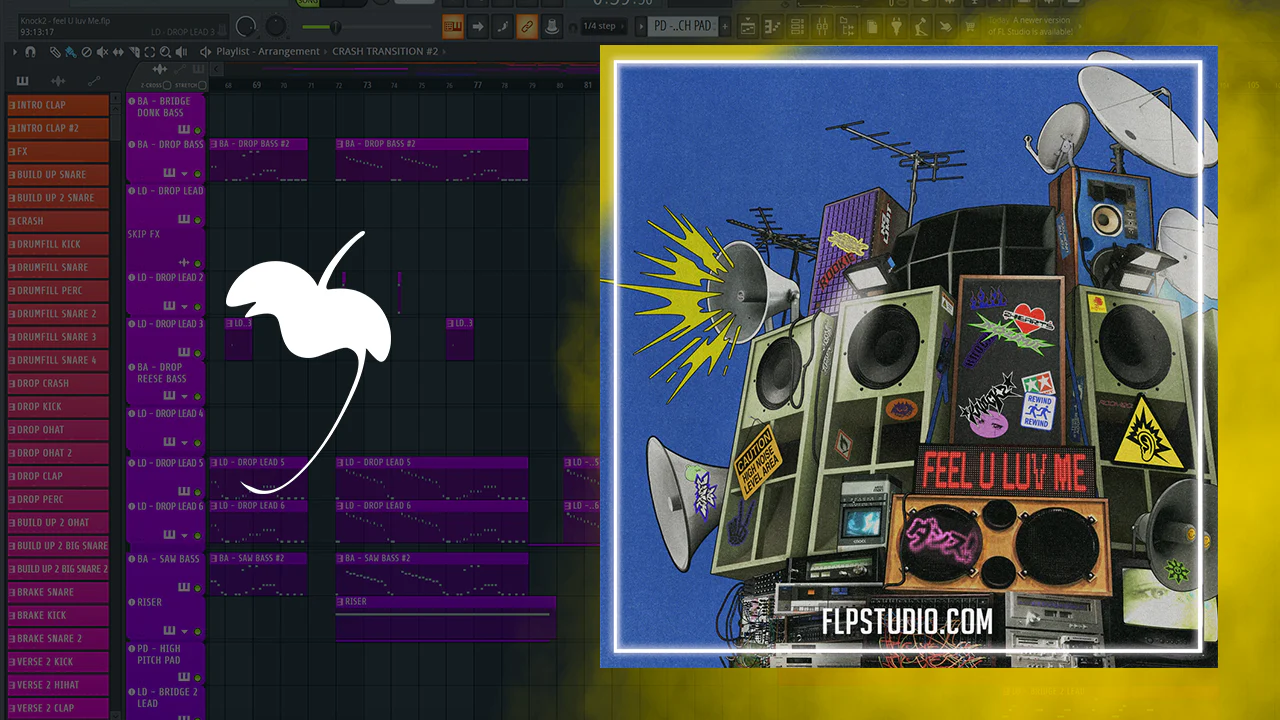
Task: Select the Delete tool
Action: click(x=87, y=51)
